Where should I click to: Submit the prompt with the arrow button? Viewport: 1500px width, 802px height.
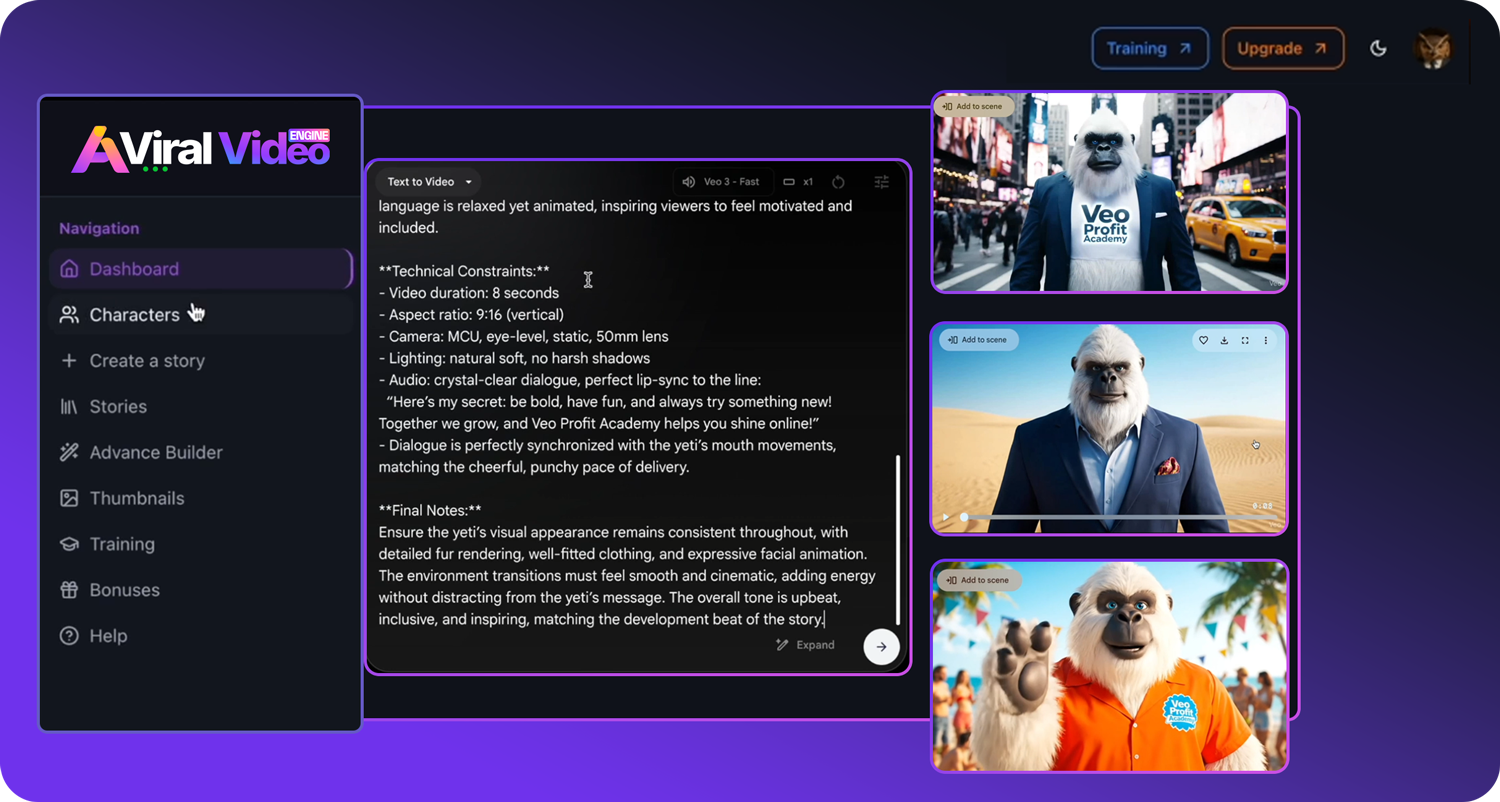[x=881, y=646]
